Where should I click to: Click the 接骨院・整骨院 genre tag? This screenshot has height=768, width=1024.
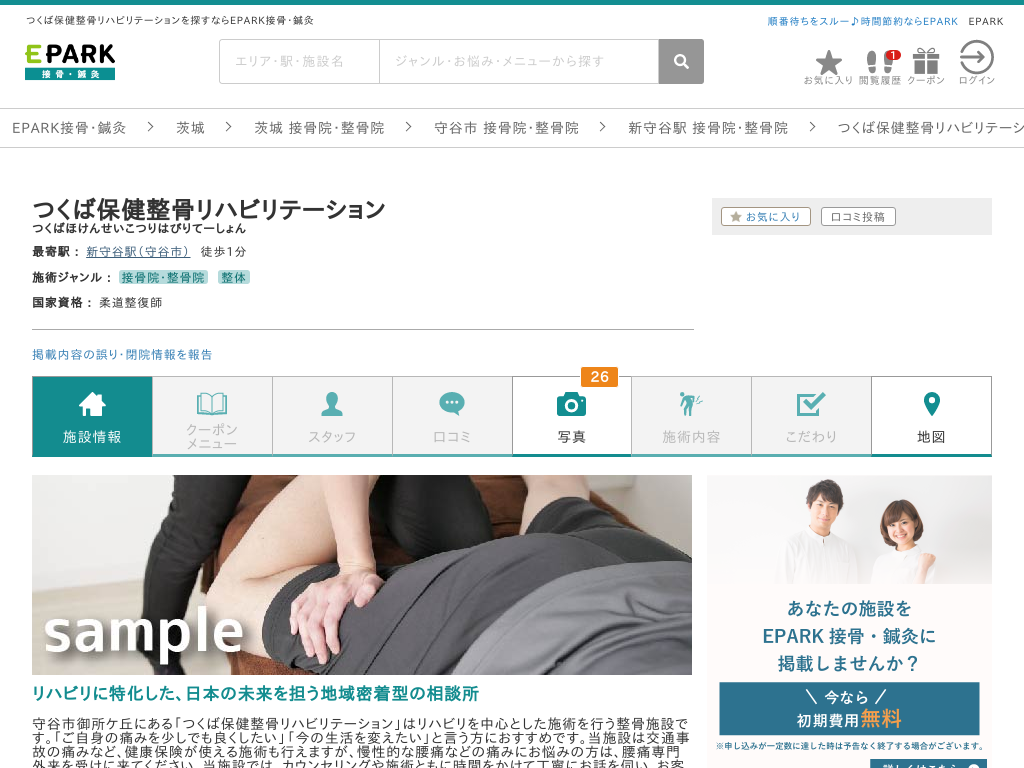click(163, 278)
